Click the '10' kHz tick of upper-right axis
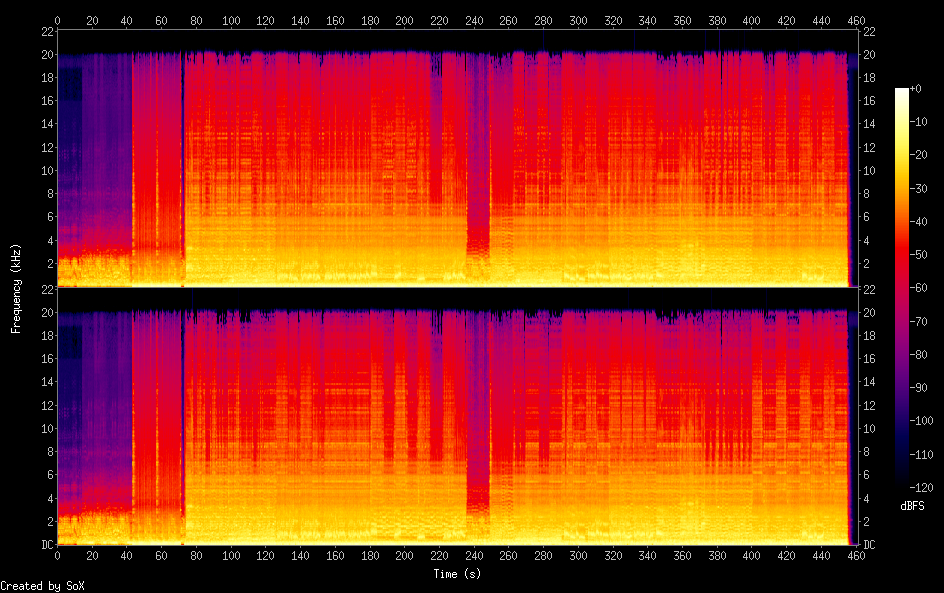The image size is (944, 593). coord(869,170)
